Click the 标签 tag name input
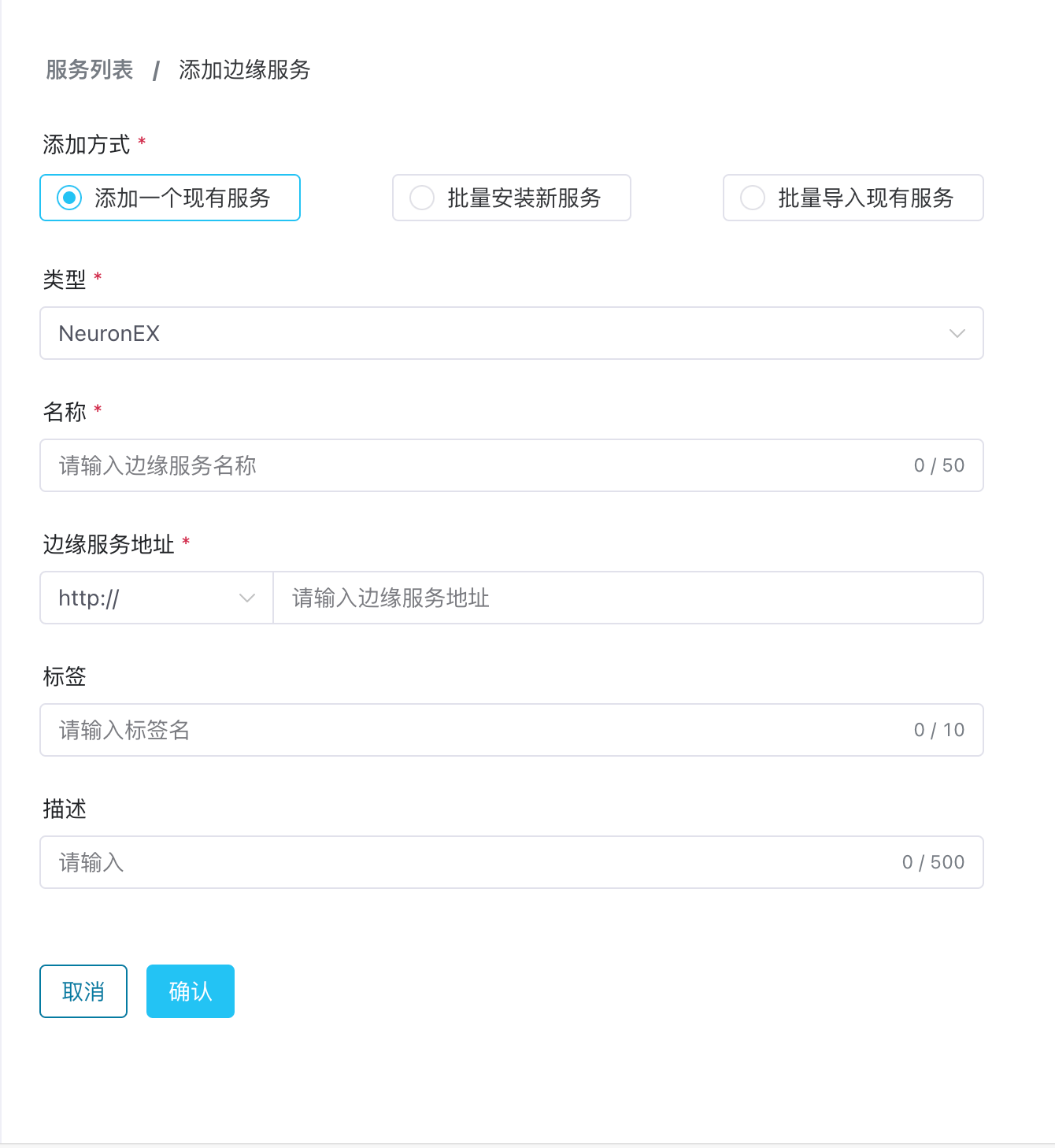 pos(472,730)
